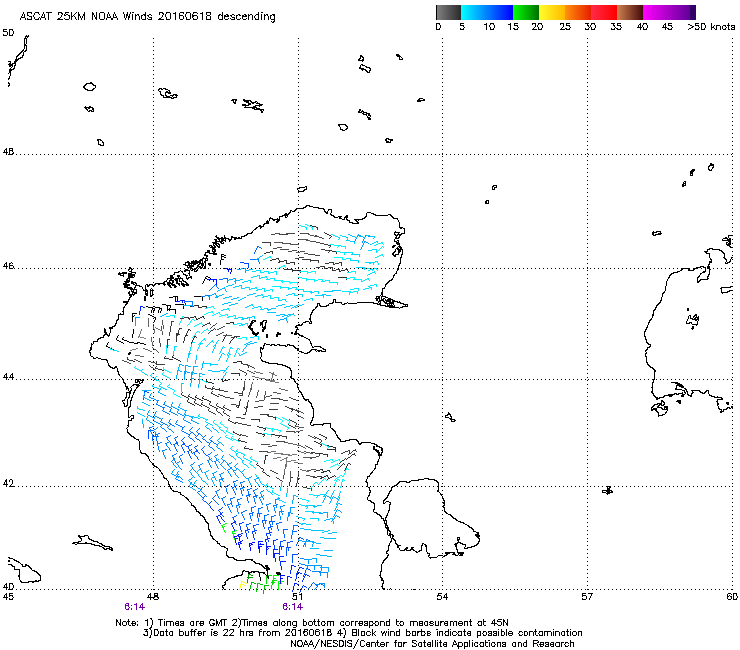Screen dimensions: 740x650
Task: Click the purple '6:14' time below longitude 48
Action: 135,607
